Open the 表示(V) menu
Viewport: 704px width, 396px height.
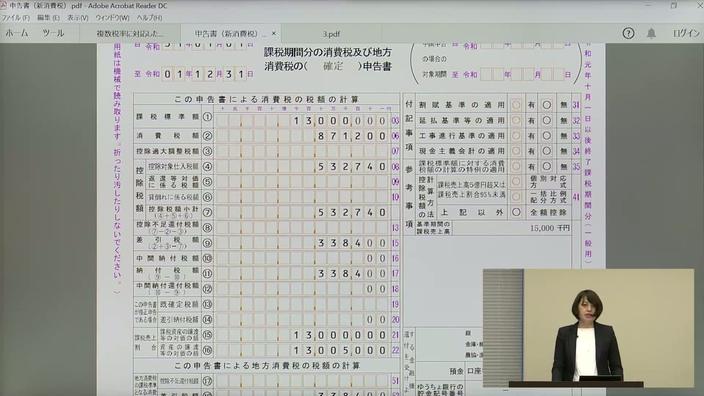click(78, 18)
